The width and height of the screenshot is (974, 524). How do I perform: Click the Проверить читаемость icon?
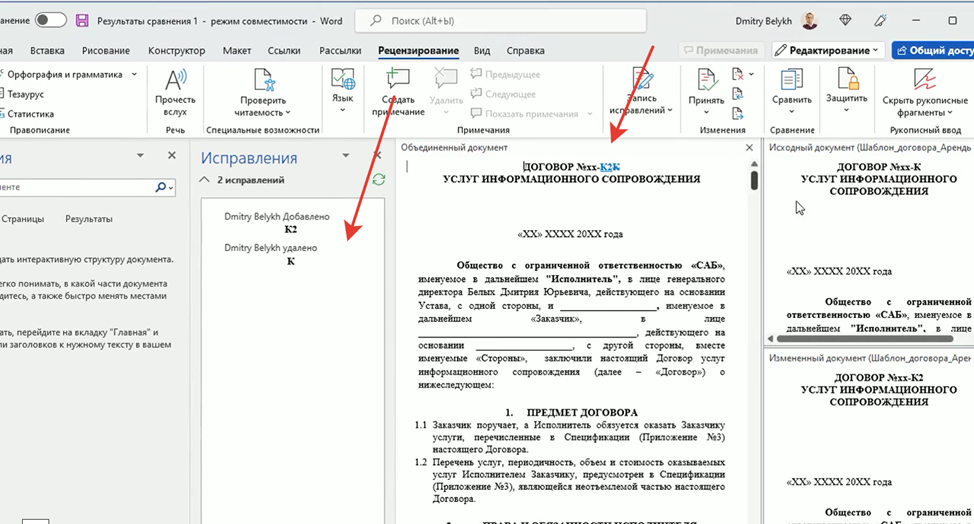click(x=264, y=81)
